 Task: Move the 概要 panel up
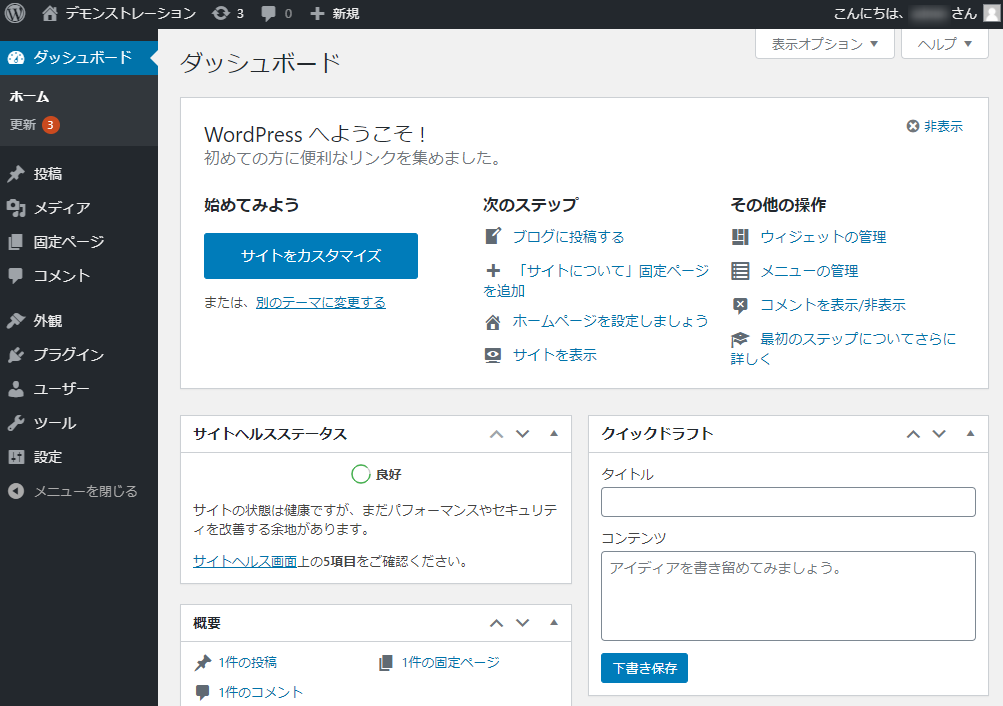click(496, 623)
